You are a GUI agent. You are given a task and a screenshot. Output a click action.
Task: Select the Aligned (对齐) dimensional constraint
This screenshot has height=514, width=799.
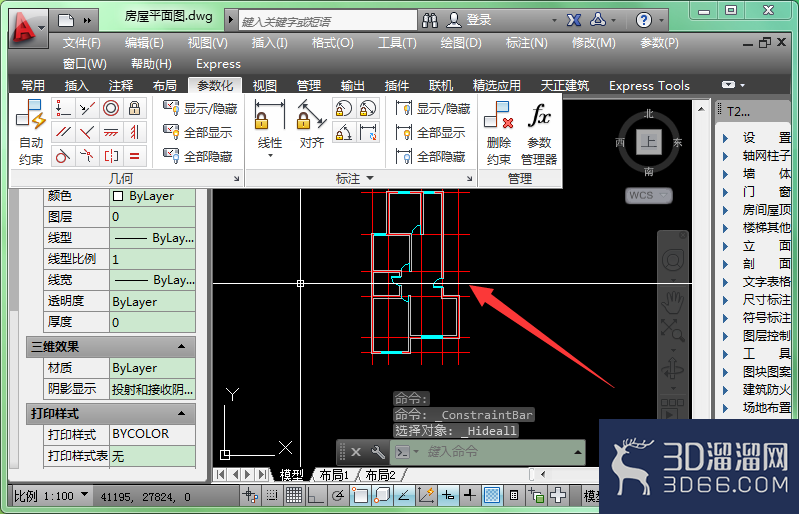(x=311, y=124)
